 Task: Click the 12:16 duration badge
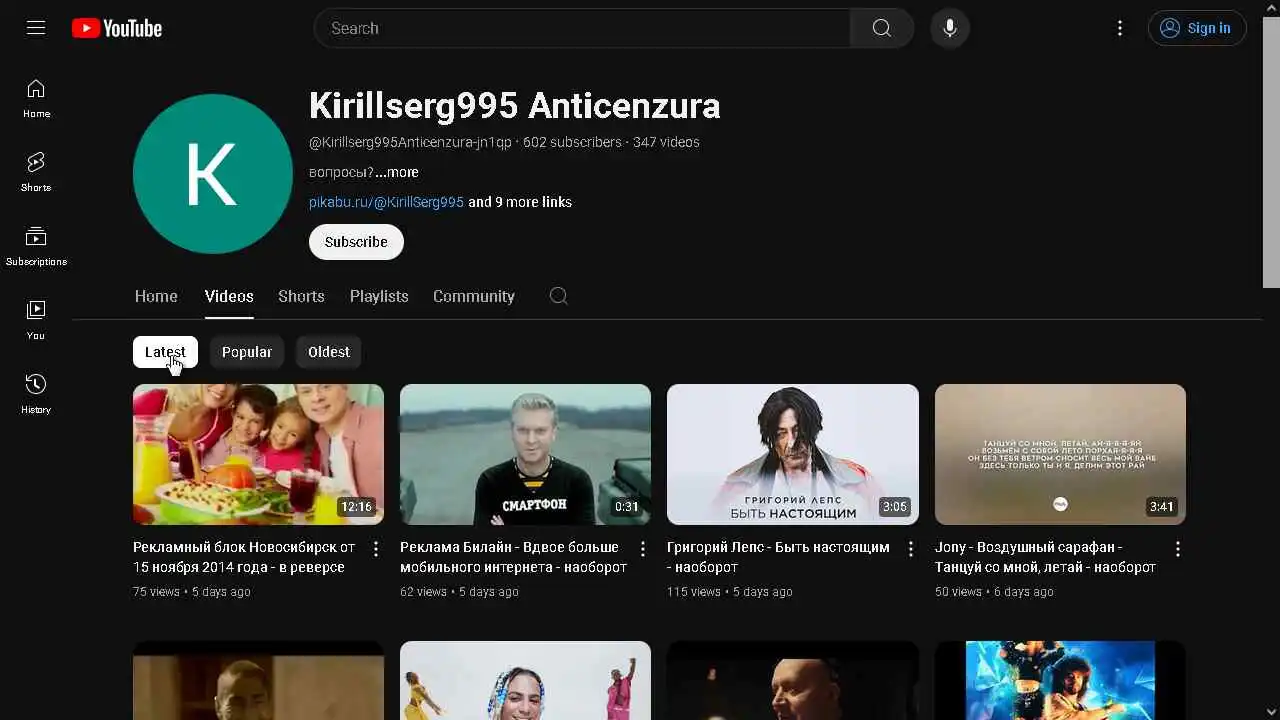point(356,507)
